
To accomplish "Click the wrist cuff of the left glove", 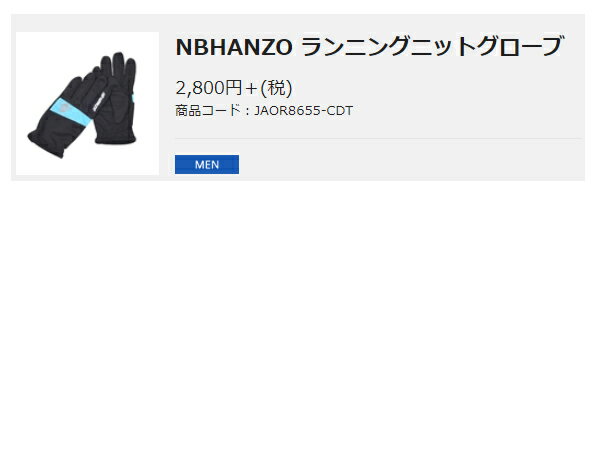I will point(48,142).
